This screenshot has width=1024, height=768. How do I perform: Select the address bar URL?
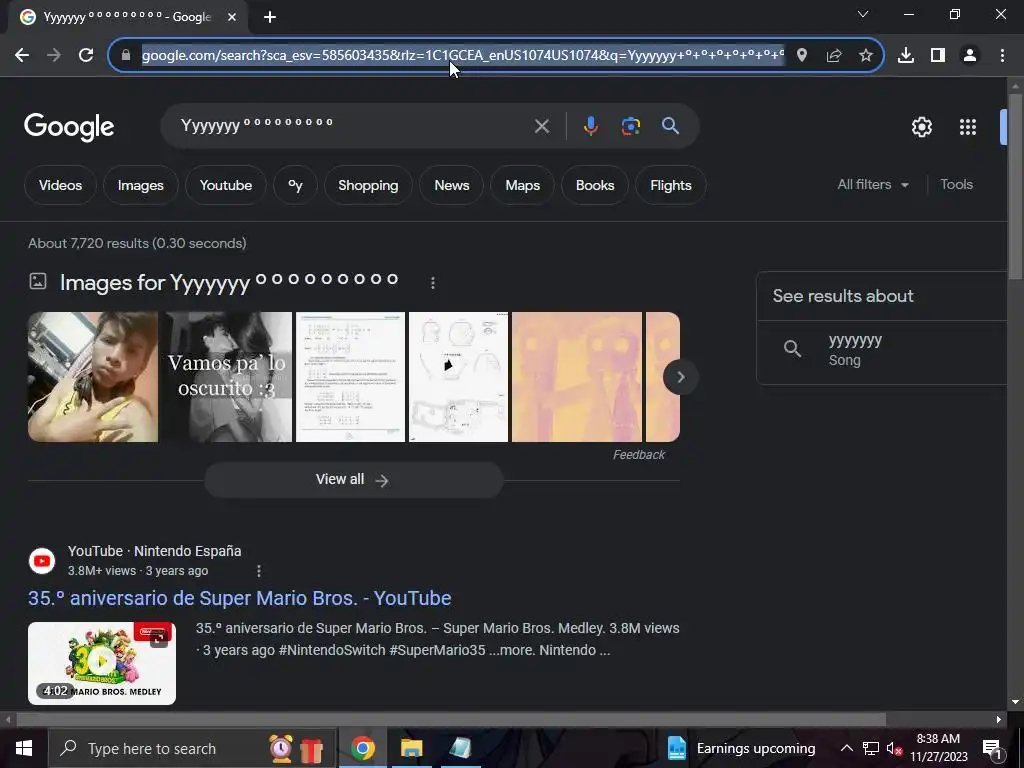click(x=463, y=56)
